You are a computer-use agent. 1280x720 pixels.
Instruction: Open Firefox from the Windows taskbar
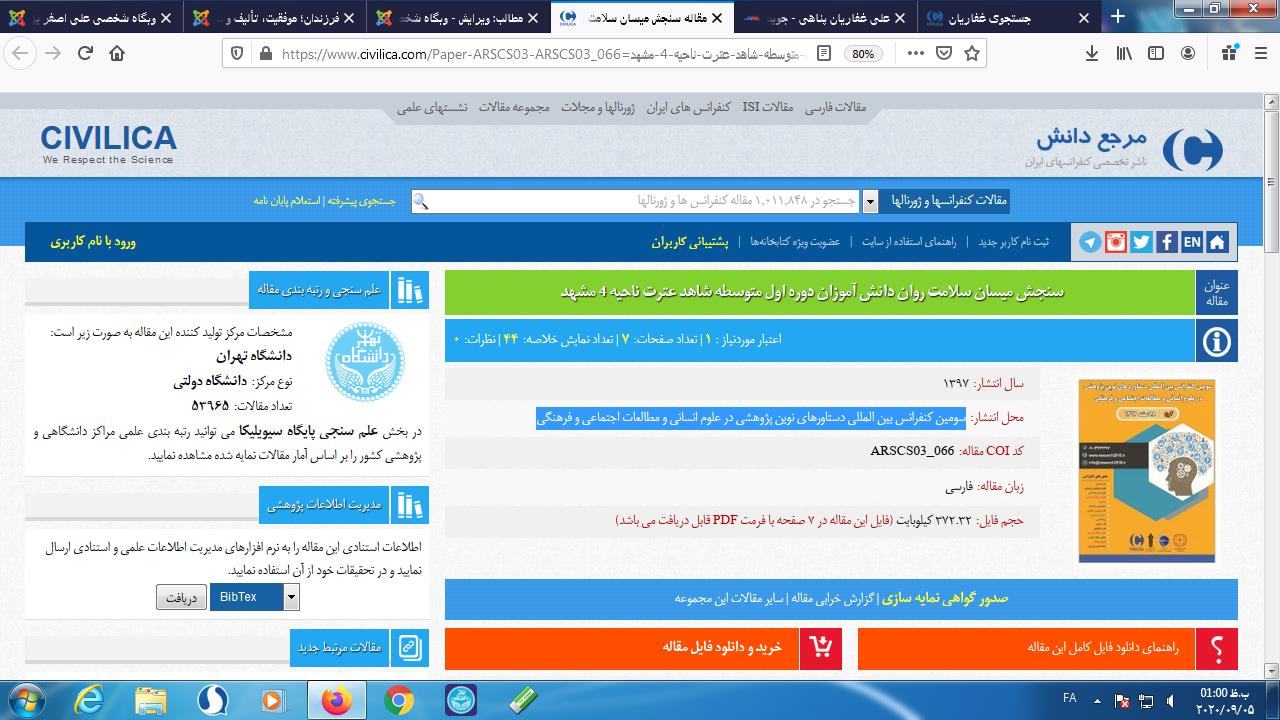[337, 700]
